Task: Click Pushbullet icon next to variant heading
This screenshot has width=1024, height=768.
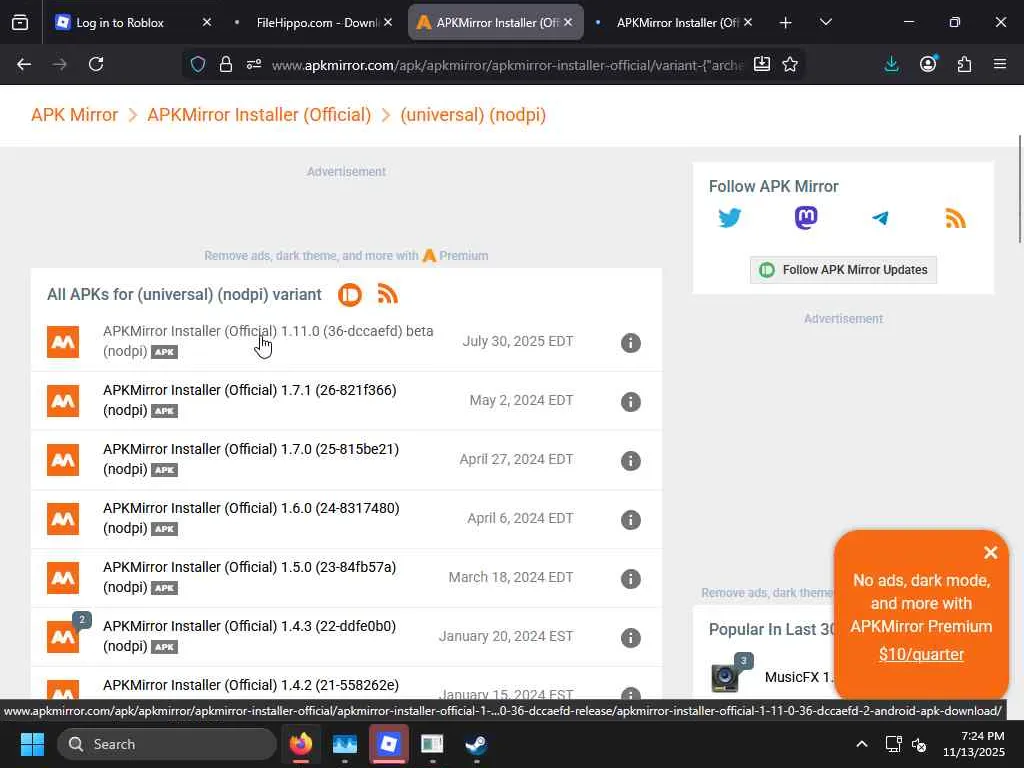Action: click(350, 295)
